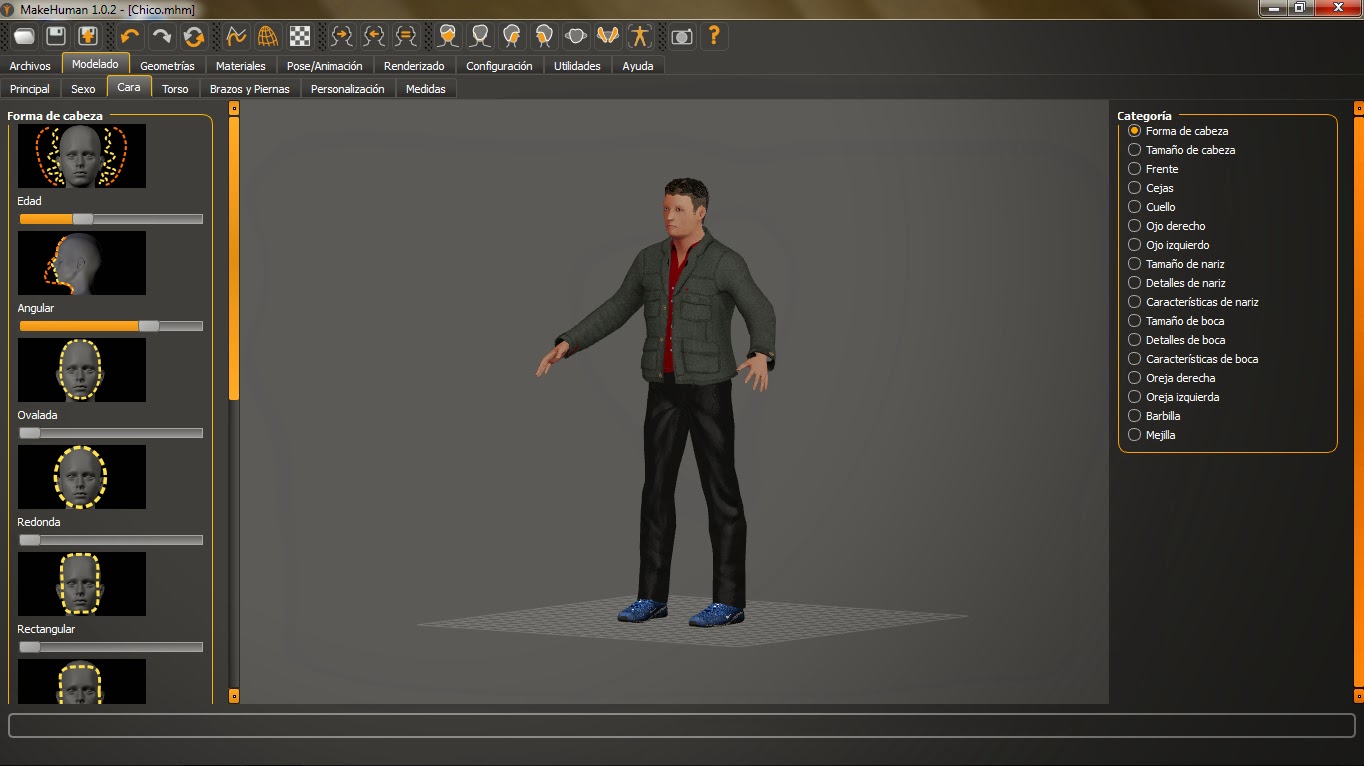Open the orange question mark help icon
This screenshot has width=1364, height=766.
click(x=713, y=36)
